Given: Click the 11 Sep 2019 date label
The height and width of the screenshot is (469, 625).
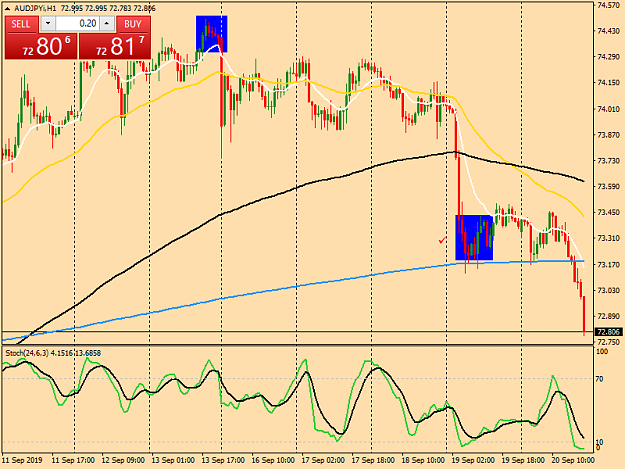Looking at the screenshot, I should click(22, 460).
